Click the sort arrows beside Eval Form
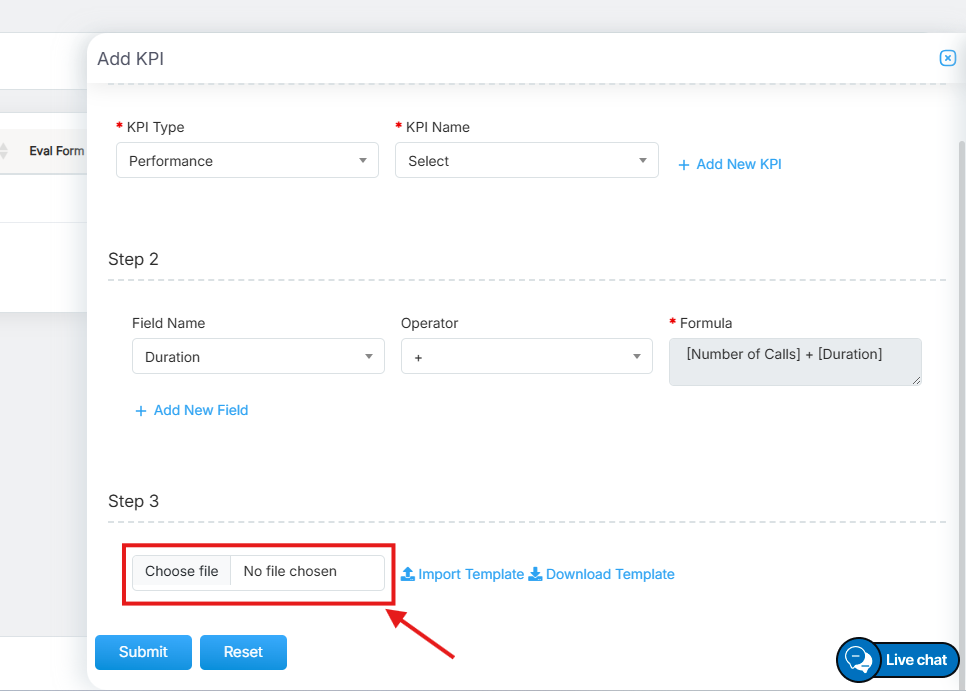 (x=4, y=151)
